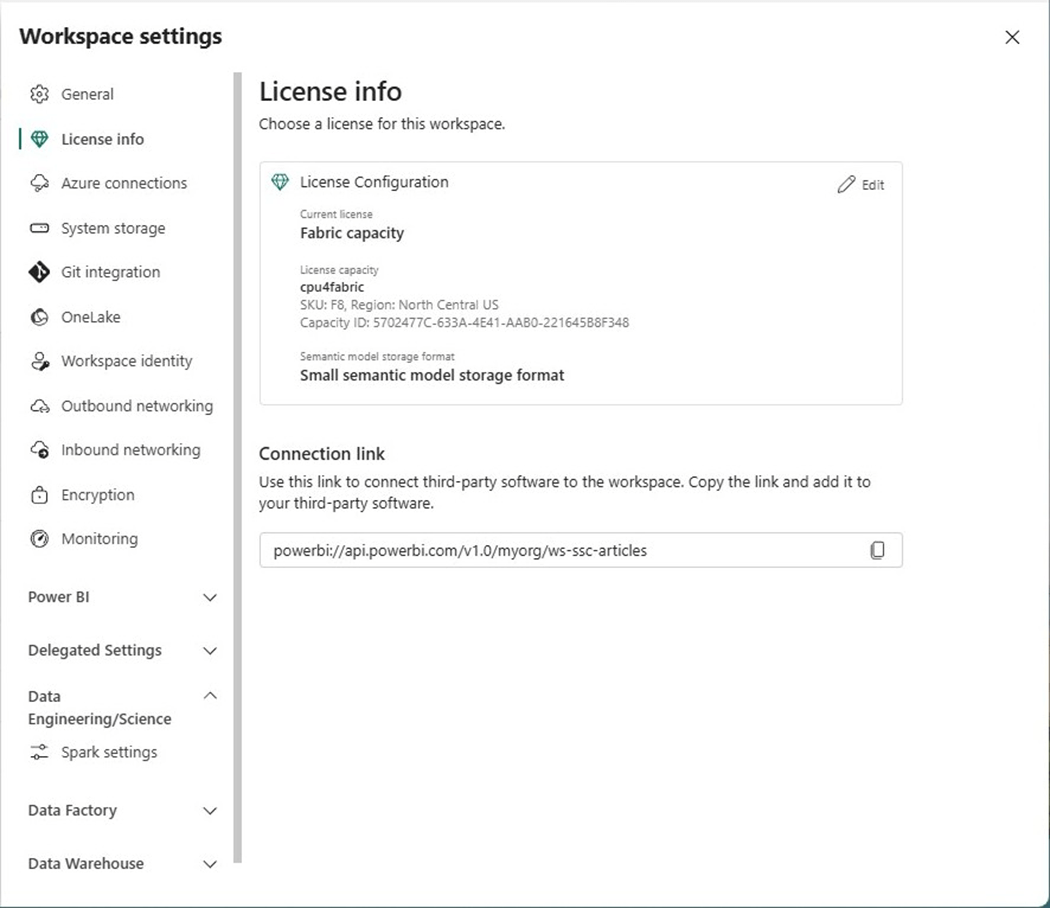This screenshot has height=908, width=1050.
Task: Click the Workspace identity icon
Action: 39,361
